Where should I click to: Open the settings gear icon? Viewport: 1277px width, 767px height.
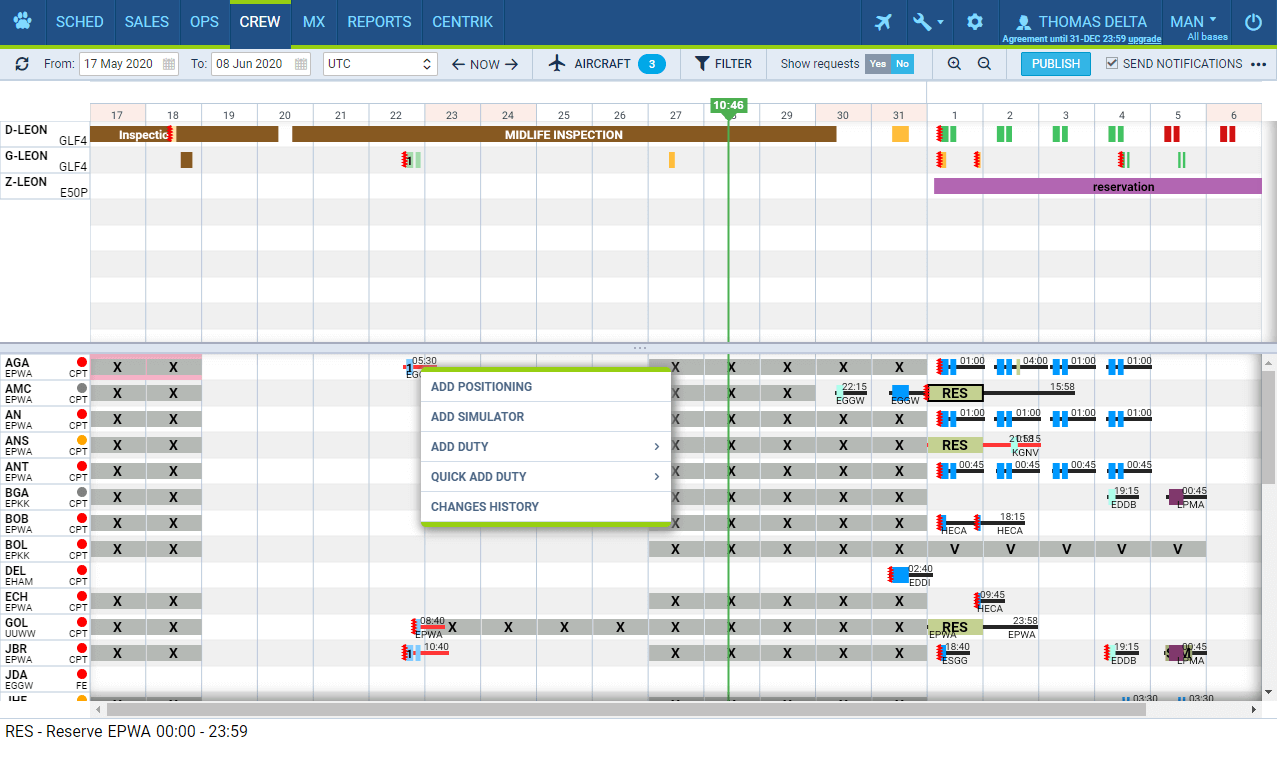click(975, 22)
